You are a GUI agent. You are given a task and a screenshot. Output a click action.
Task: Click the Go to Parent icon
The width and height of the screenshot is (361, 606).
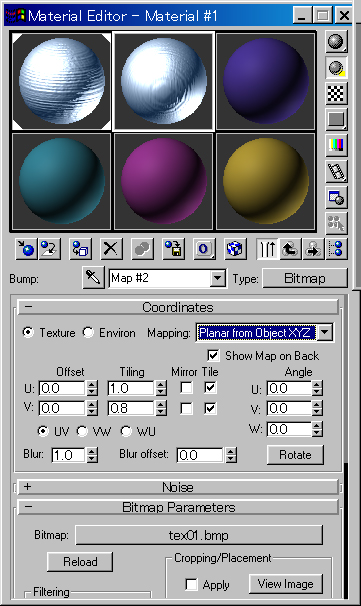tap(291, 249)
